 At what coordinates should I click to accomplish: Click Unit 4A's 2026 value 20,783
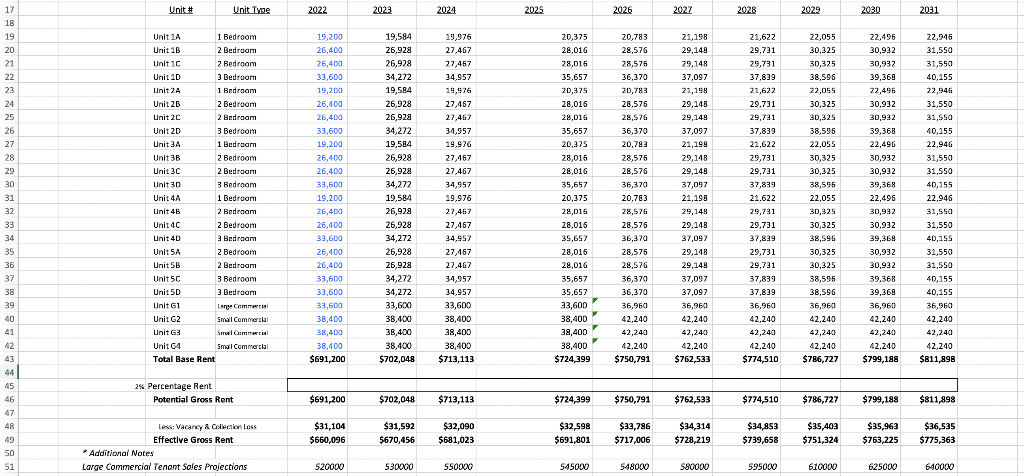(637, 198)
